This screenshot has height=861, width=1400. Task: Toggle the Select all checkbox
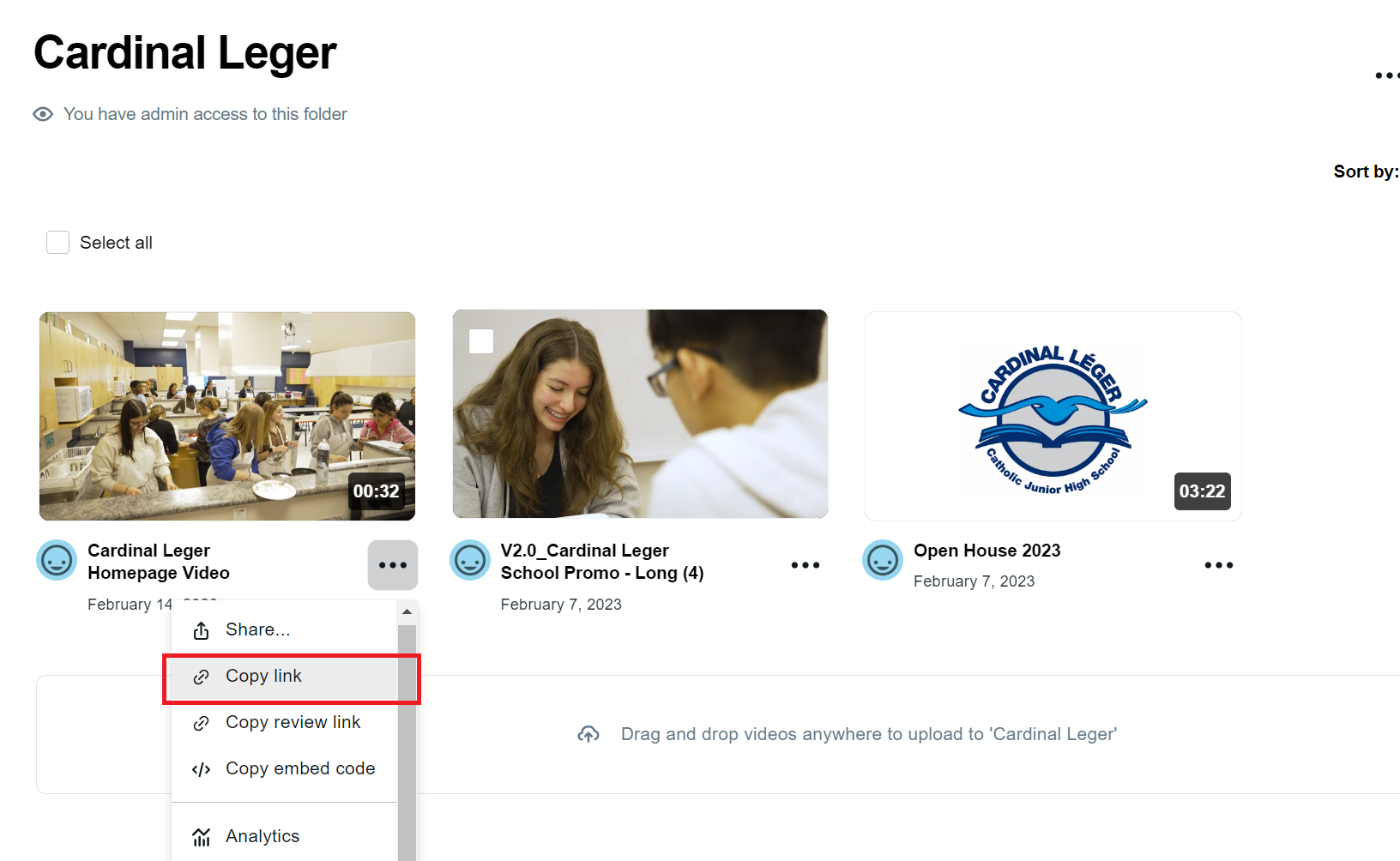coord(57,243)
